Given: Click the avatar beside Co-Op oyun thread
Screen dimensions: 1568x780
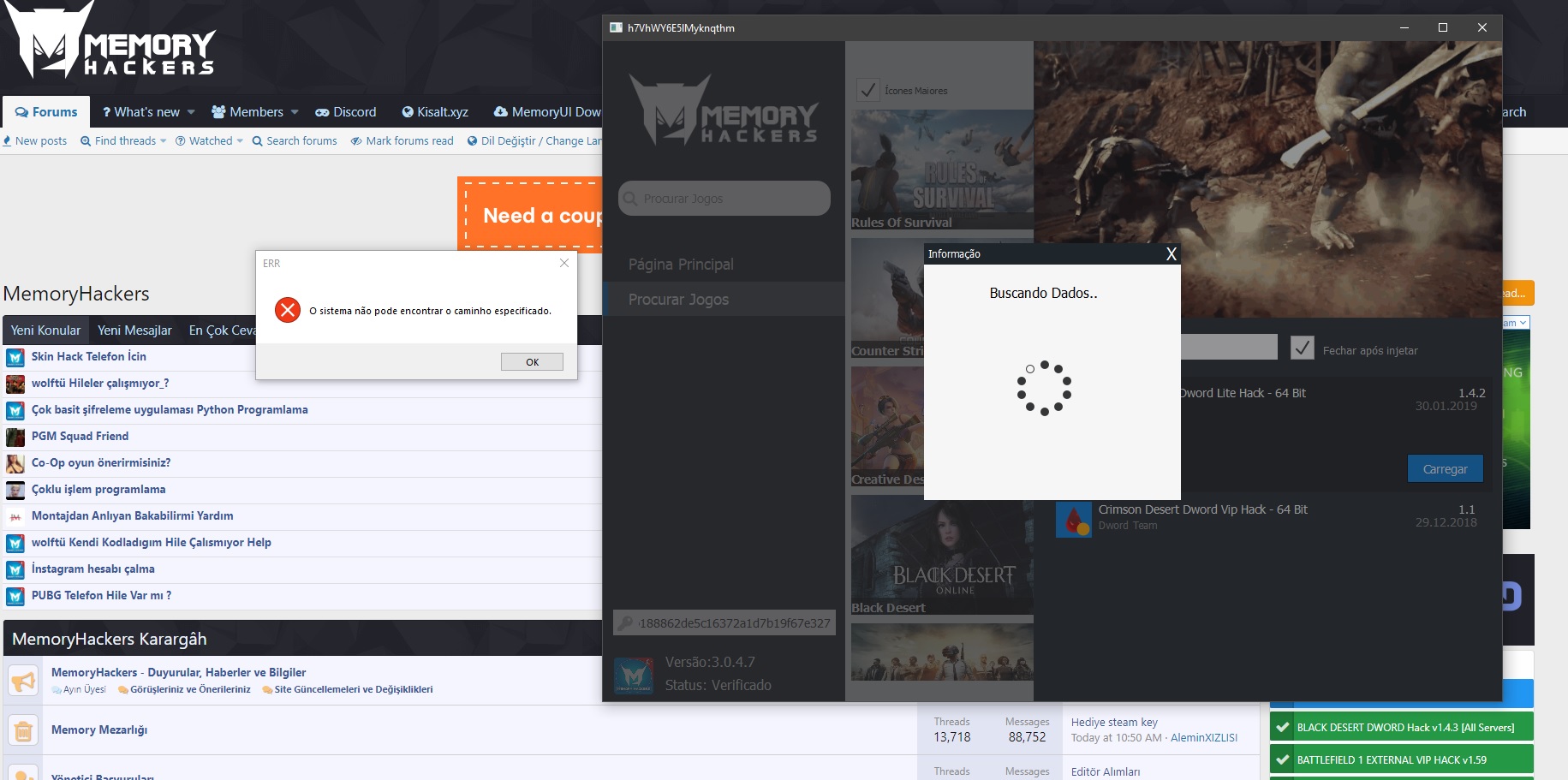Looking at the screenshot, I should pyautogui.click(x=15, y=464).
